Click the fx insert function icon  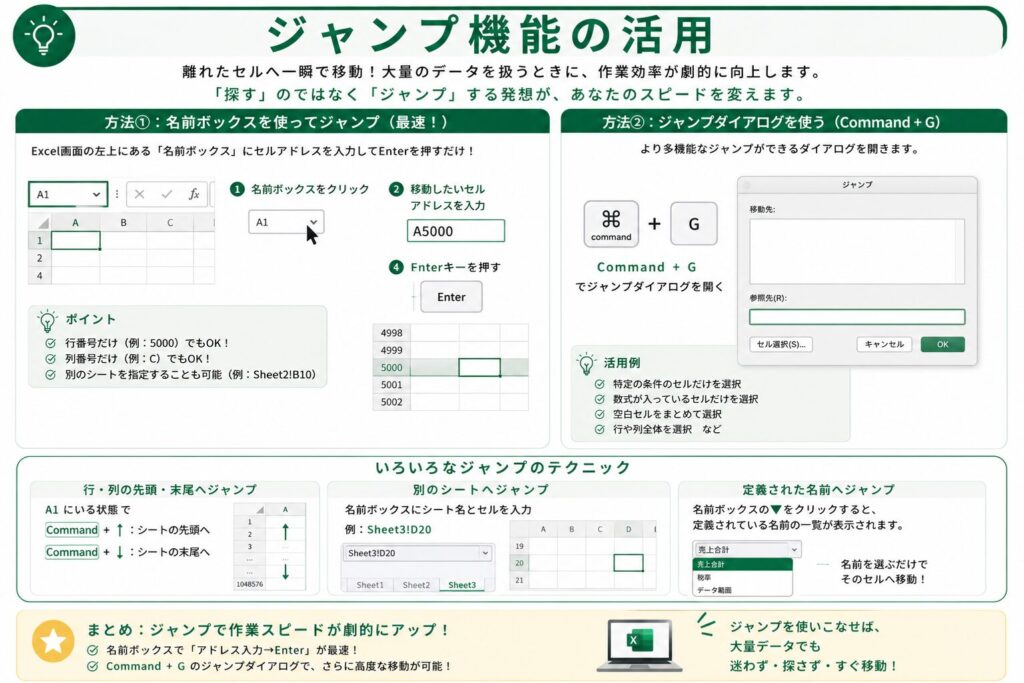click(194, 194)
